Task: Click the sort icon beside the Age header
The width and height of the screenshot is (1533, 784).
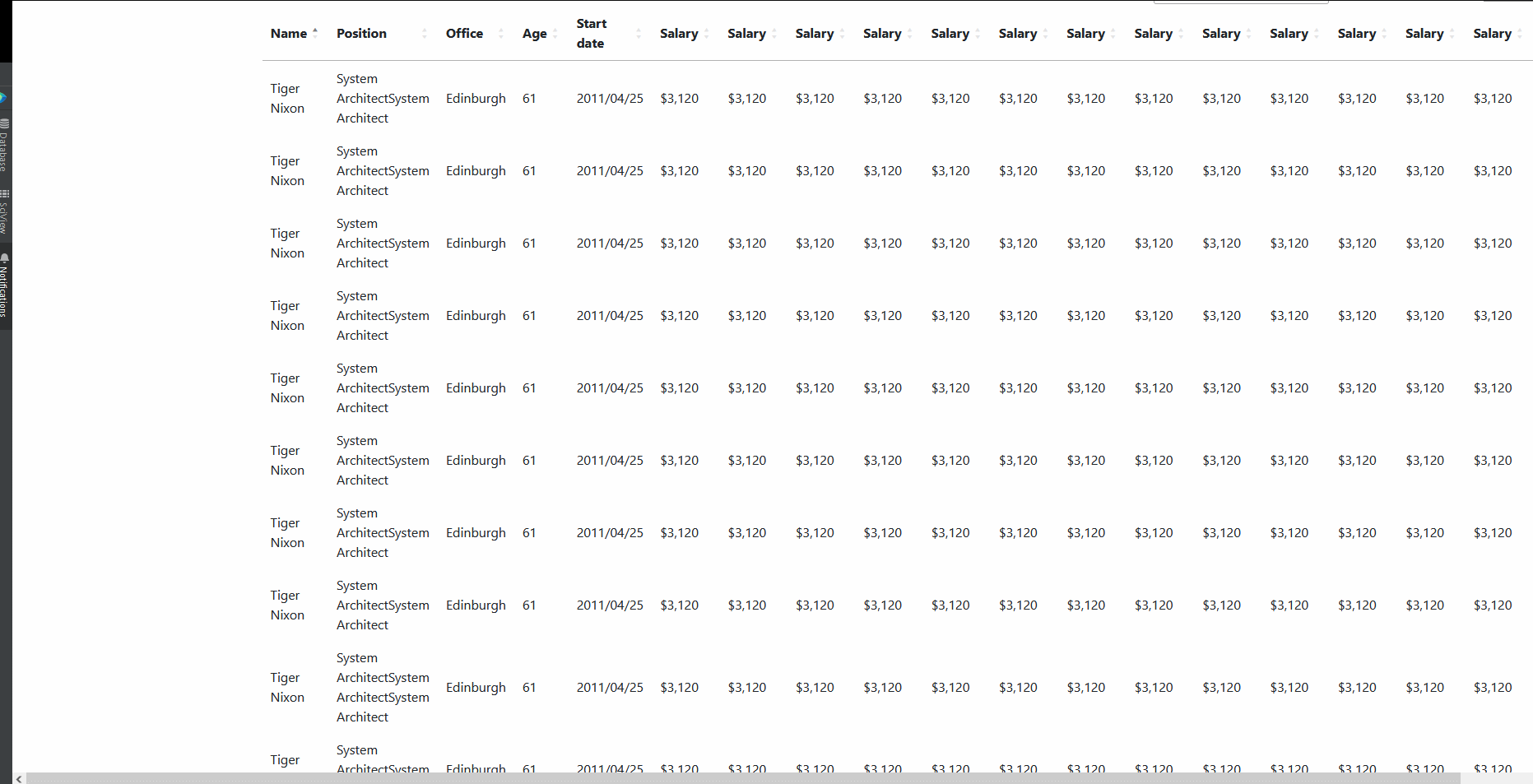Action: coord(555,33)
